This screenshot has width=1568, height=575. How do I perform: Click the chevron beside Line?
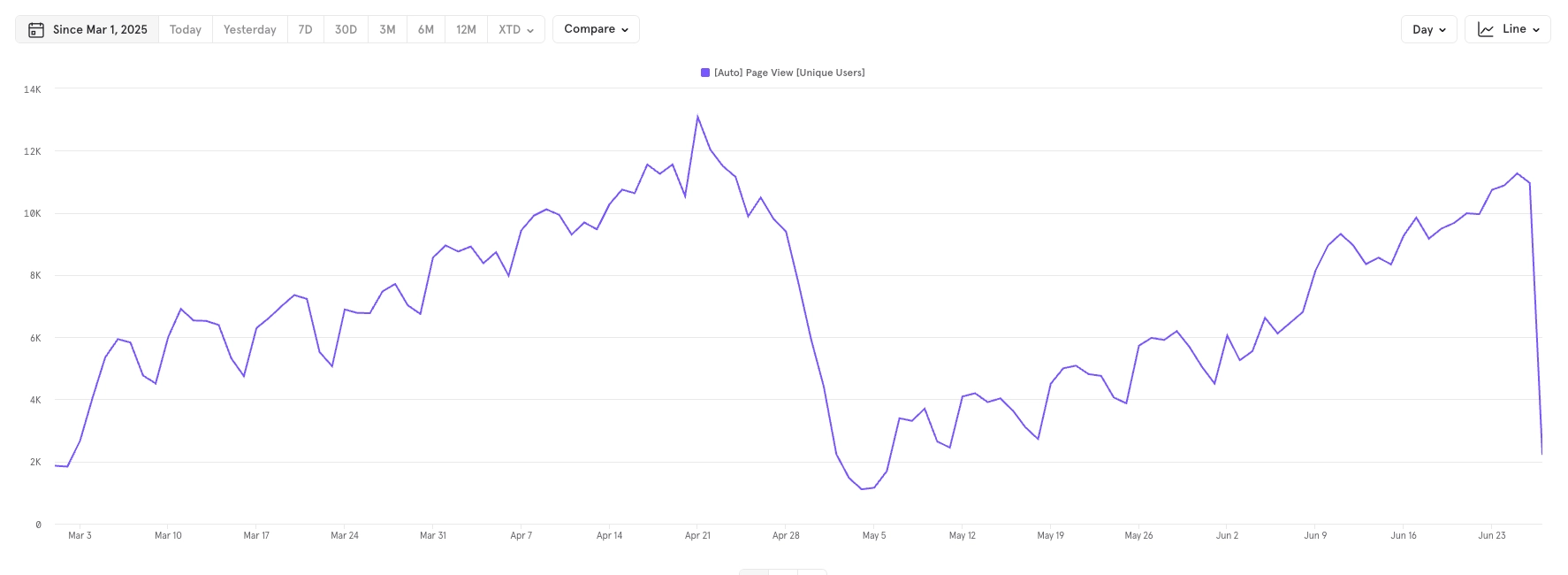pos(1536,29)
